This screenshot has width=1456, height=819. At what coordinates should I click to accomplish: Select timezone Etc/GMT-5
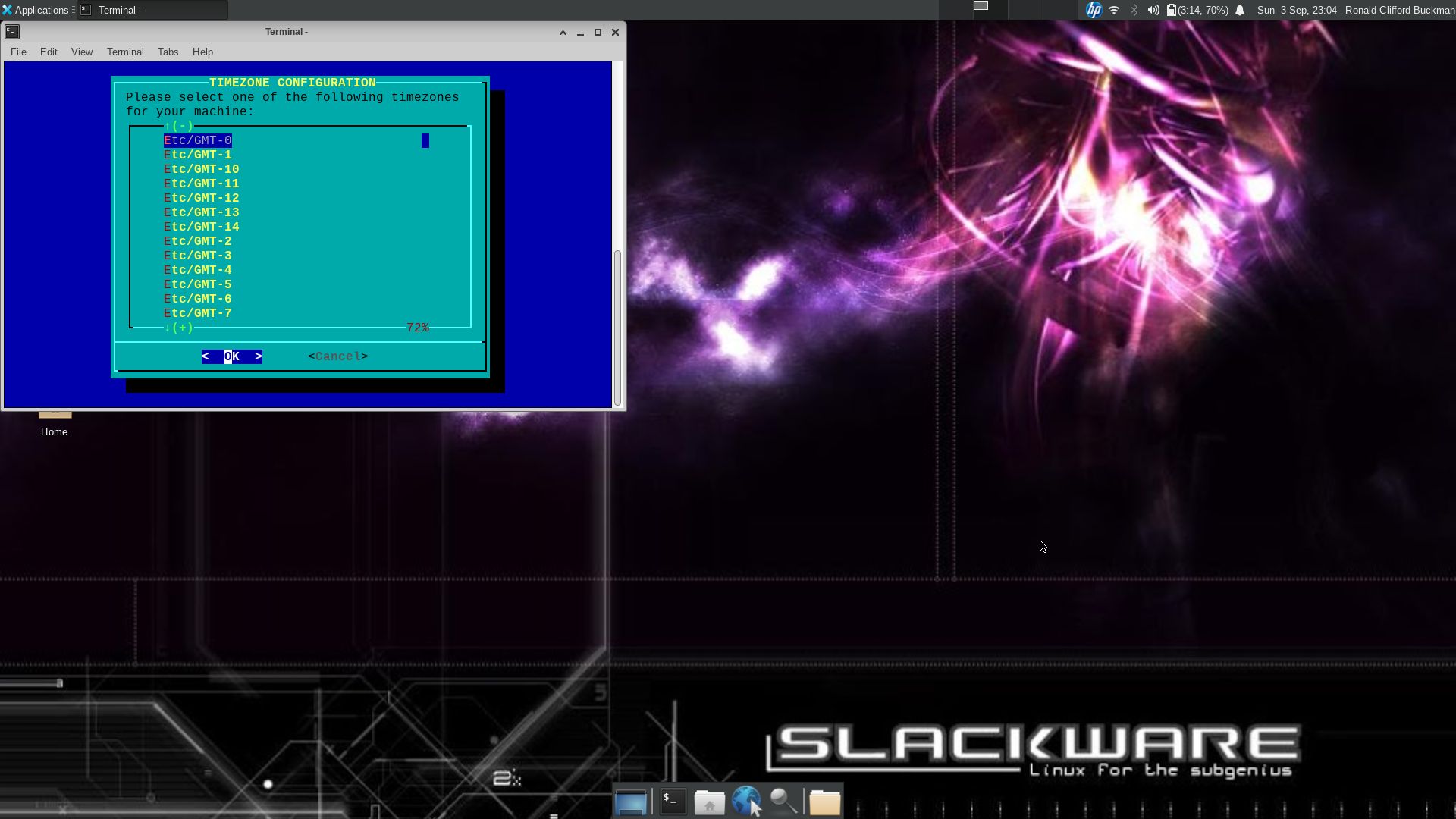tap(198, 284)
